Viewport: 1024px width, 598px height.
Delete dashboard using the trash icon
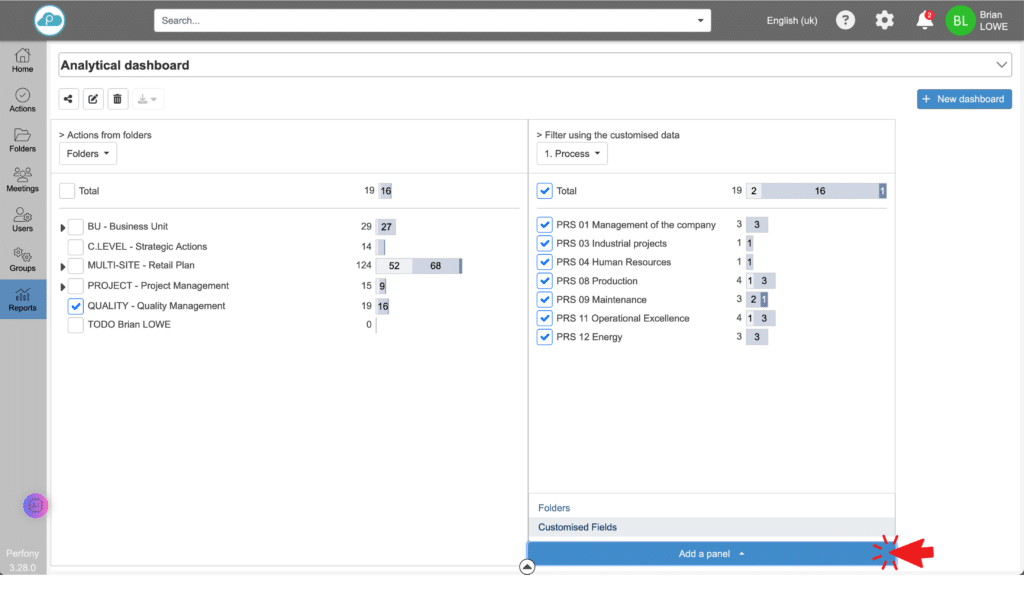click(x=118, y=99)
